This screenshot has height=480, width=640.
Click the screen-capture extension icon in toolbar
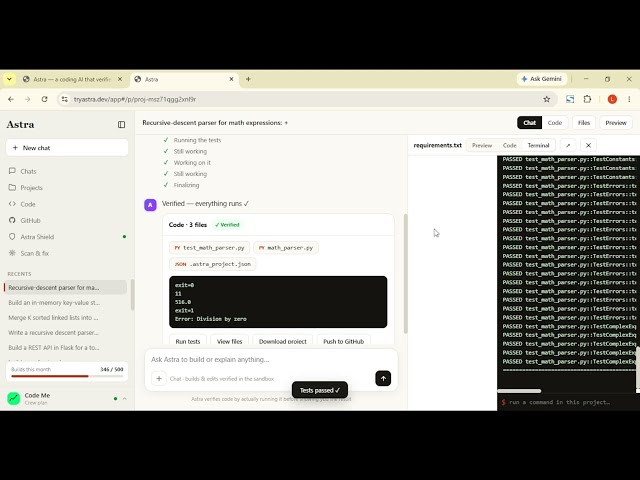[570, 99]
